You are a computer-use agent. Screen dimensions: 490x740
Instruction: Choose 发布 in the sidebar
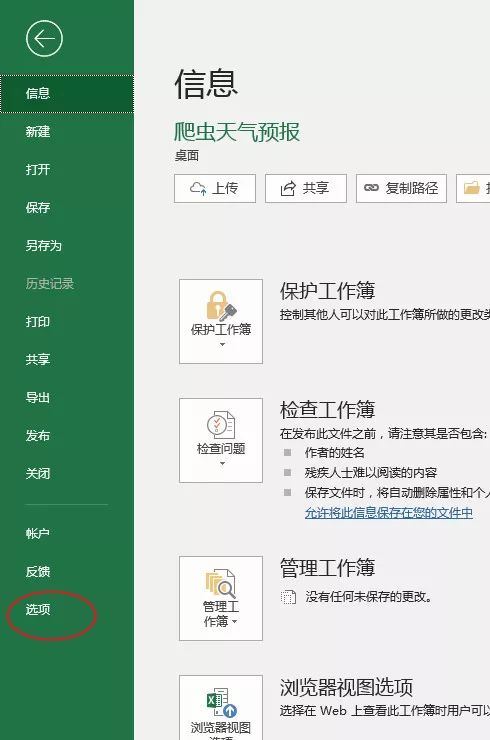point(67,436)
